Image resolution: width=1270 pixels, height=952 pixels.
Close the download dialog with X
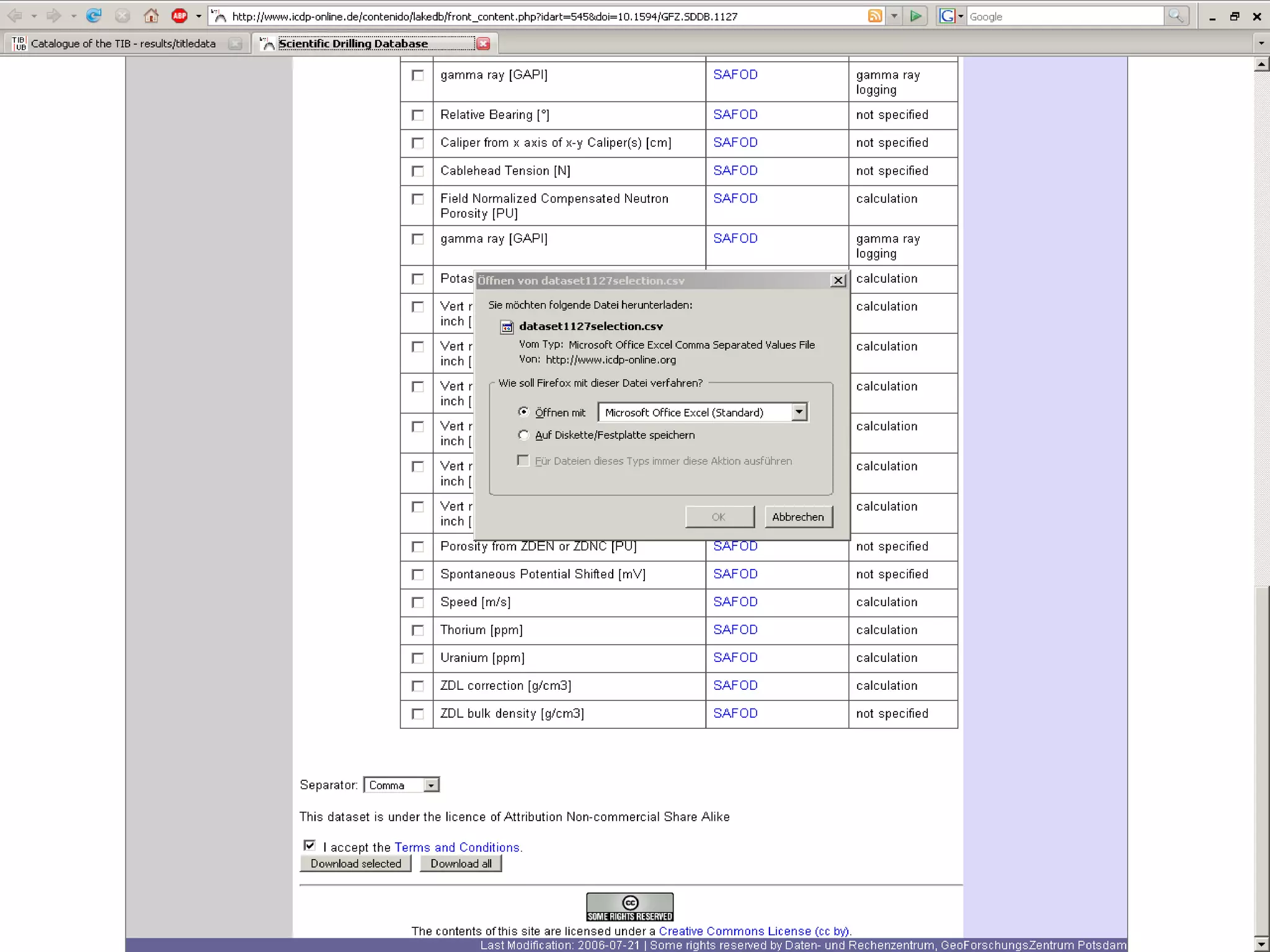click(x=838, y=280)
